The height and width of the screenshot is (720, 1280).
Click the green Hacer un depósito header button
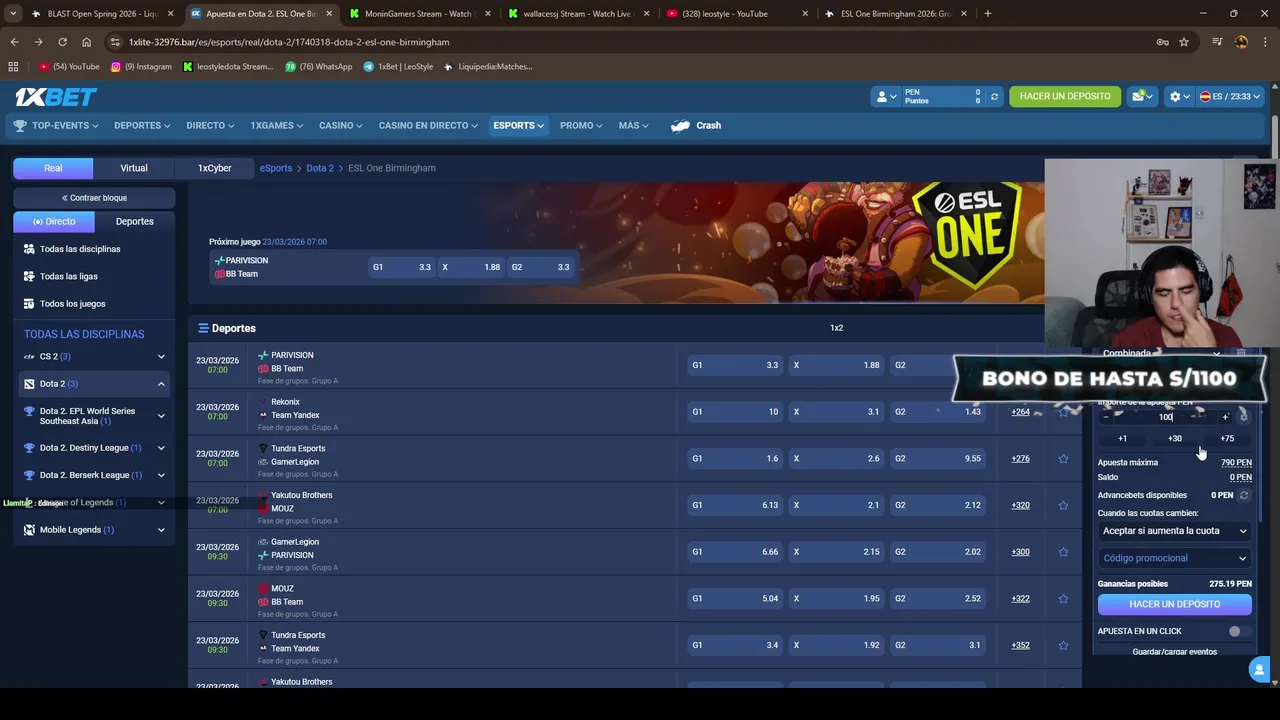tap(1065, 96)
